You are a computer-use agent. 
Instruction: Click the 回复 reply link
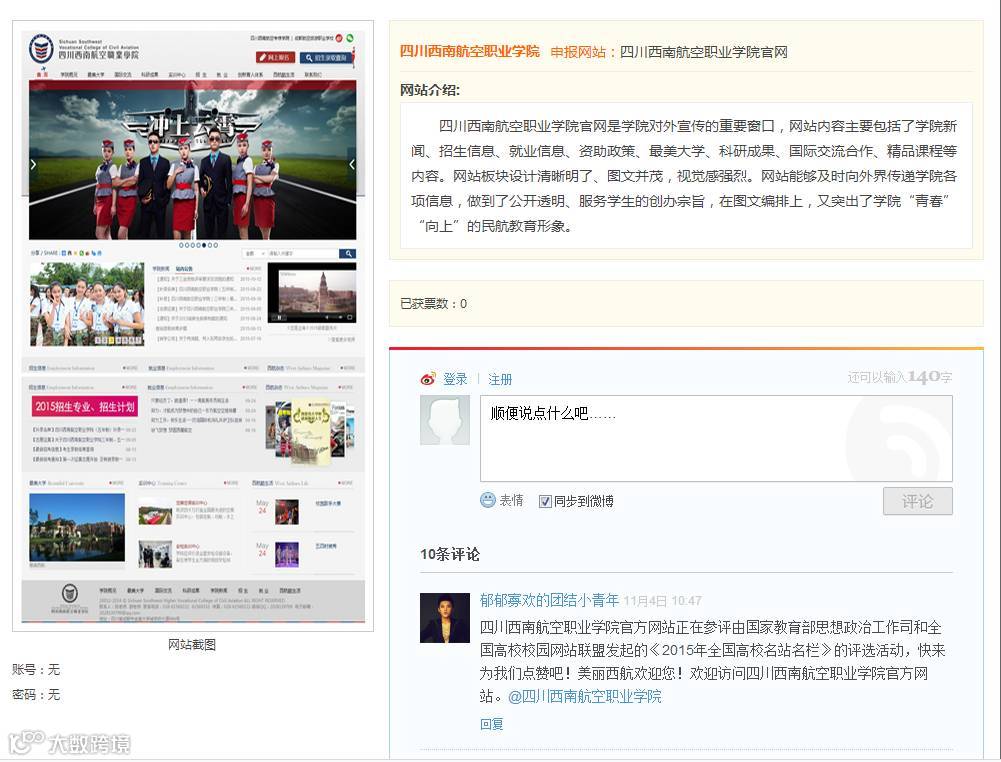492,724
